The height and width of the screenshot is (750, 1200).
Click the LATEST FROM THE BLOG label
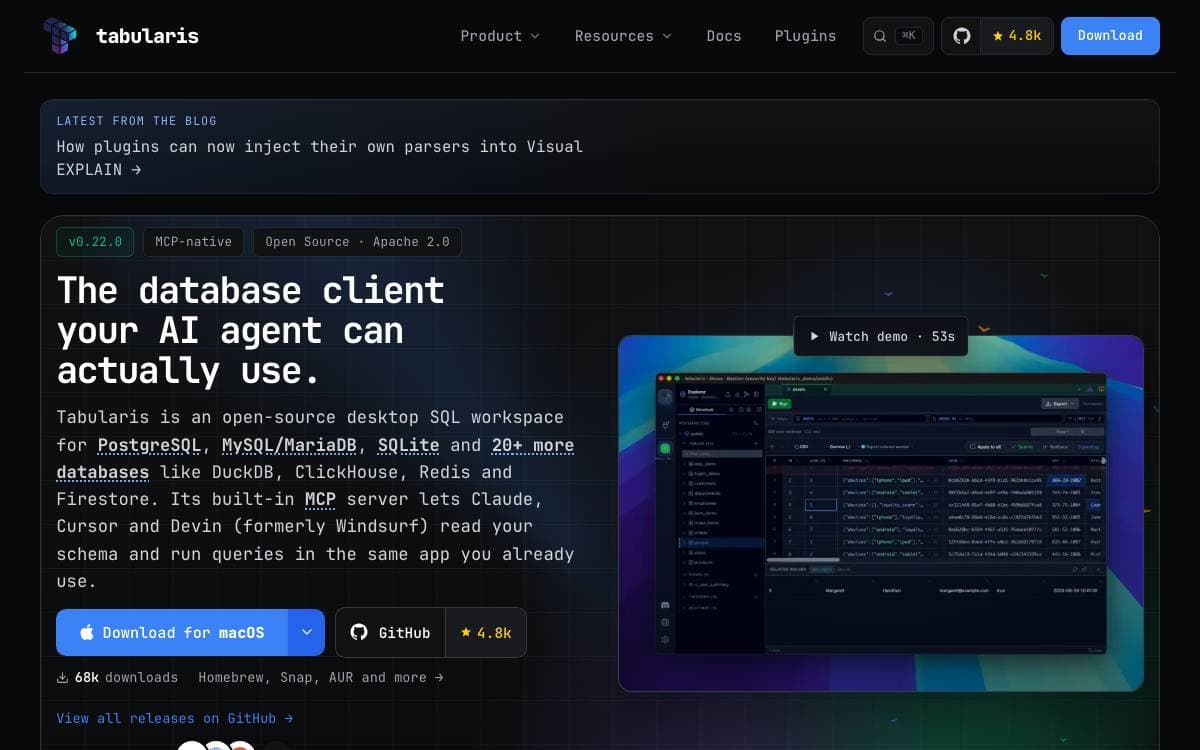[137, 121]
